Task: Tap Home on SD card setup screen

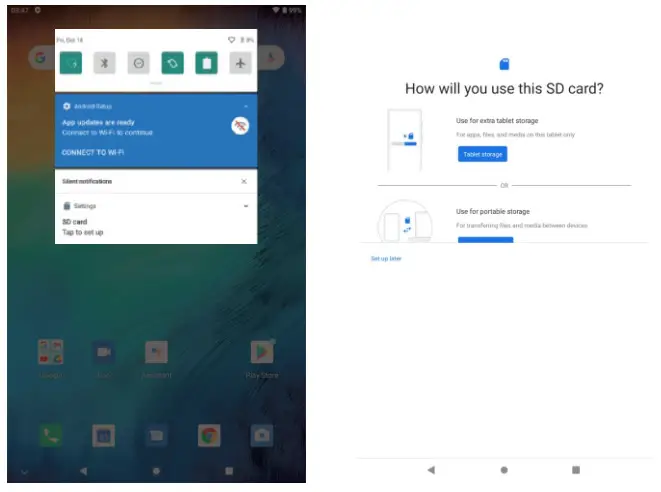Action: [x=504, y=470]
